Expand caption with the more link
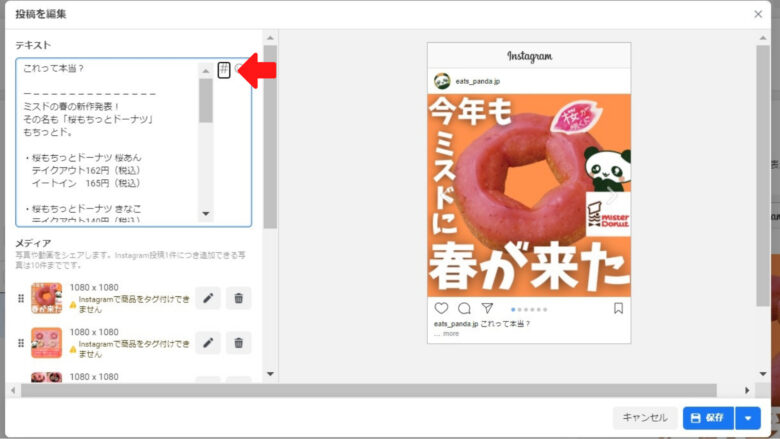Screen dimensions: 780x439 tap(451, 334)
